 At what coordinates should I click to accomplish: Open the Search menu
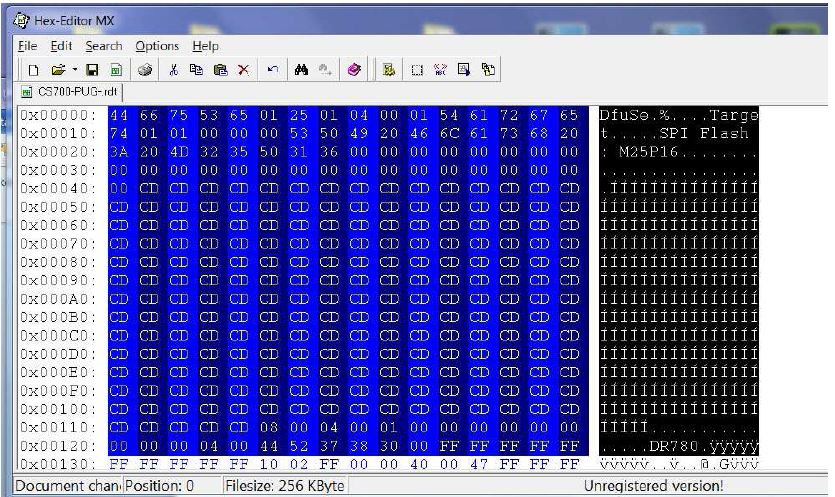coord(104,46)
